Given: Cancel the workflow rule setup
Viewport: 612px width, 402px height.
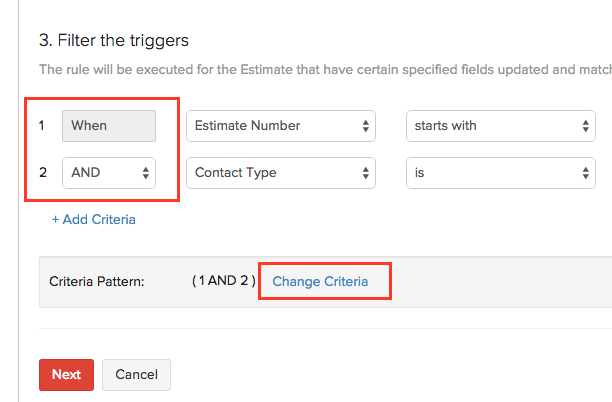Looking at the screenshot, I should coord(136,375).
